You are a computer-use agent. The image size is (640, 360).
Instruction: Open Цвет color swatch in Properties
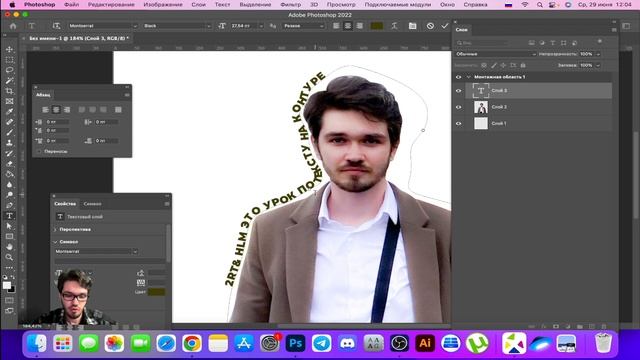[156, 292]
